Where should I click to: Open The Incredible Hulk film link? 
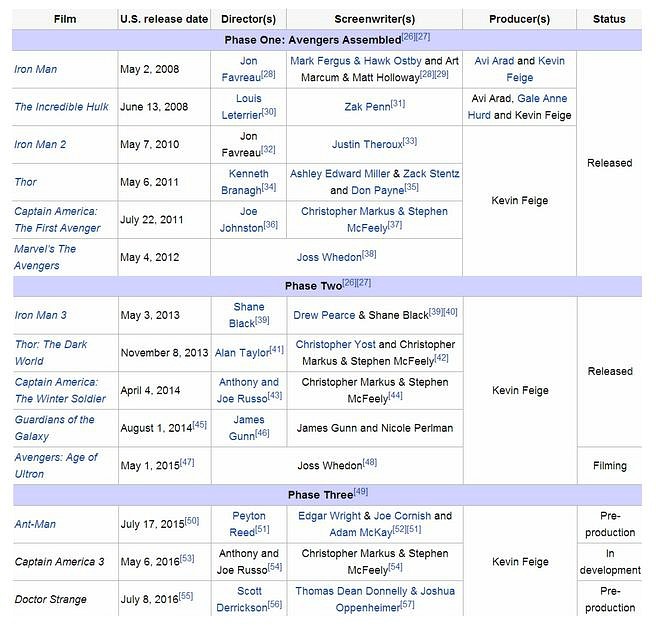[62, 107]
